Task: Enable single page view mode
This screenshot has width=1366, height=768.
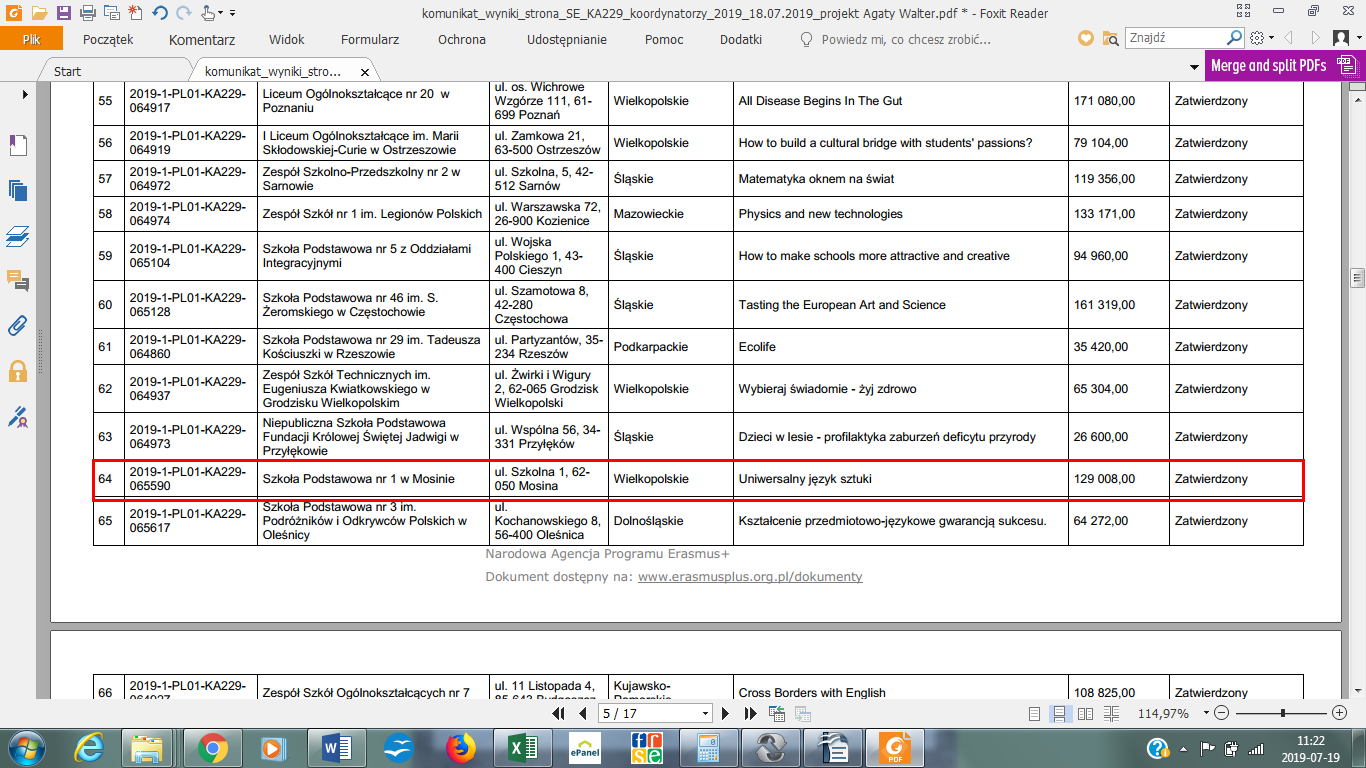Action: click(1035, 713)
